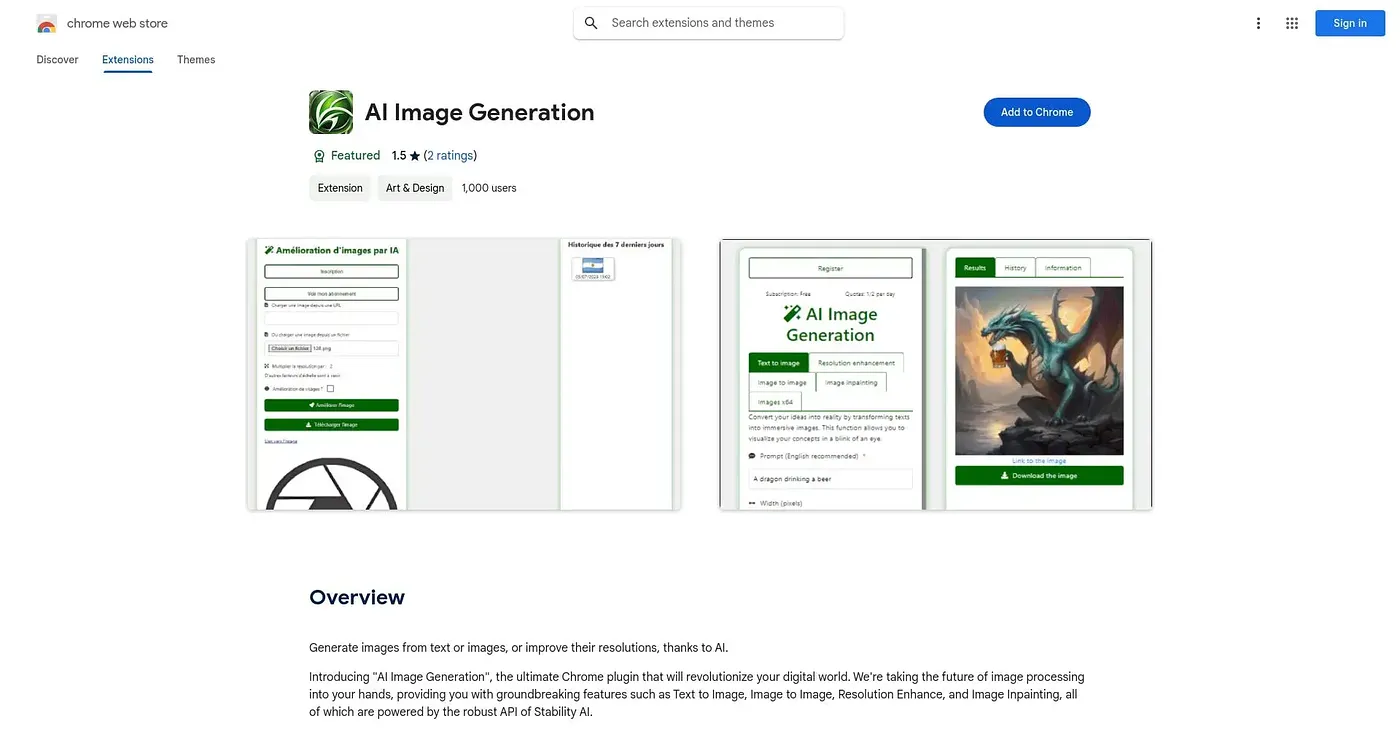Open the Extensions tab
Image resolution: width=1400 pixels, height=729 pixels.
click(x=128, y=60)
